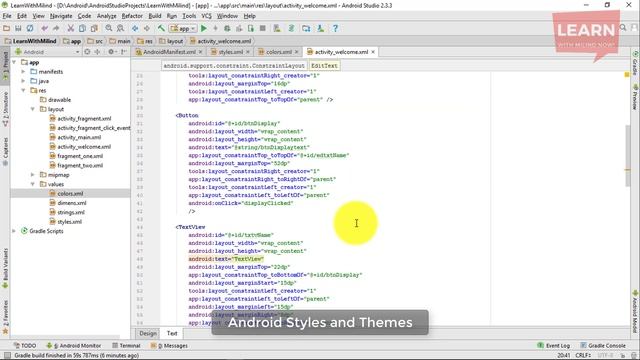Open the Terminal tool window

click(126, 346)
